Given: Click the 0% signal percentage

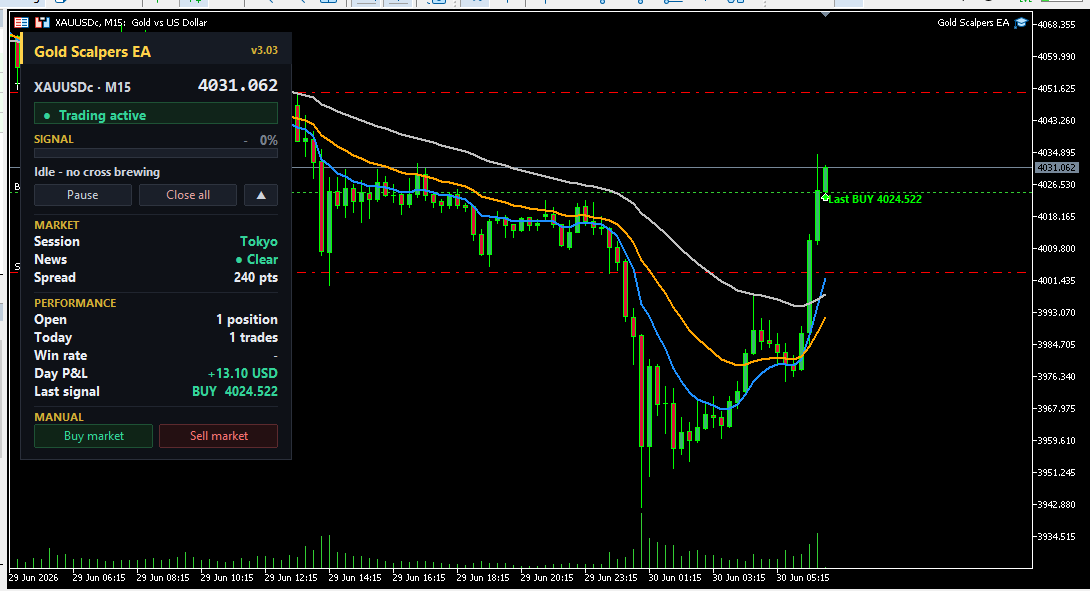Looking at the screenshot, I should 268,140.
